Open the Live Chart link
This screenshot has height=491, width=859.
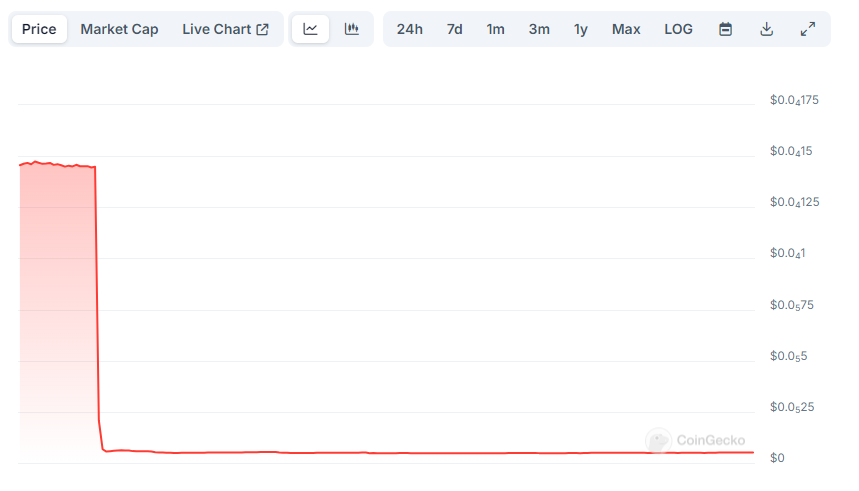pos(225,29)
